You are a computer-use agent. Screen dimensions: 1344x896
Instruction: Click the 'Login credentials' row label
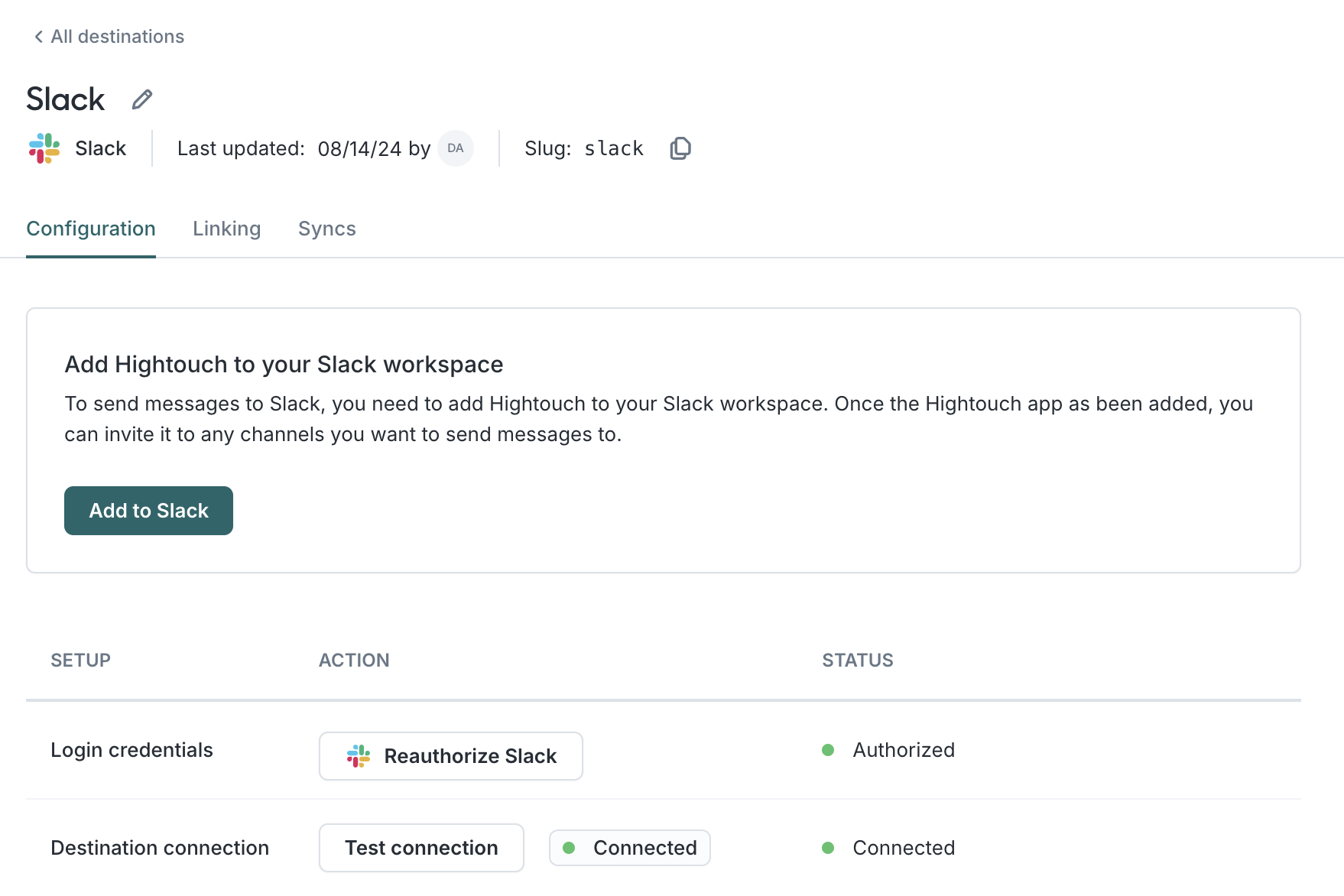(131, 750)
